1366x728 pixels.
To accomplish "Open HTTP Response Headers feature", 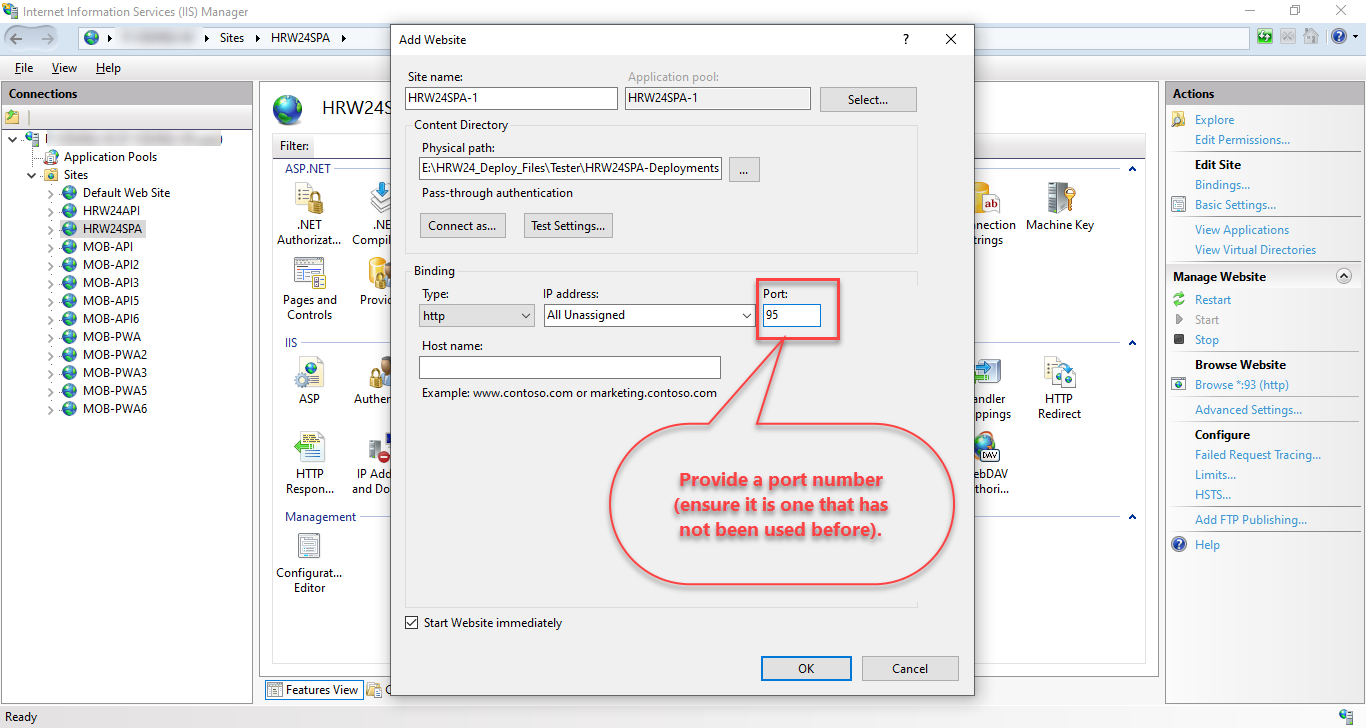I will pyautogui.click(x=309, y=458).
